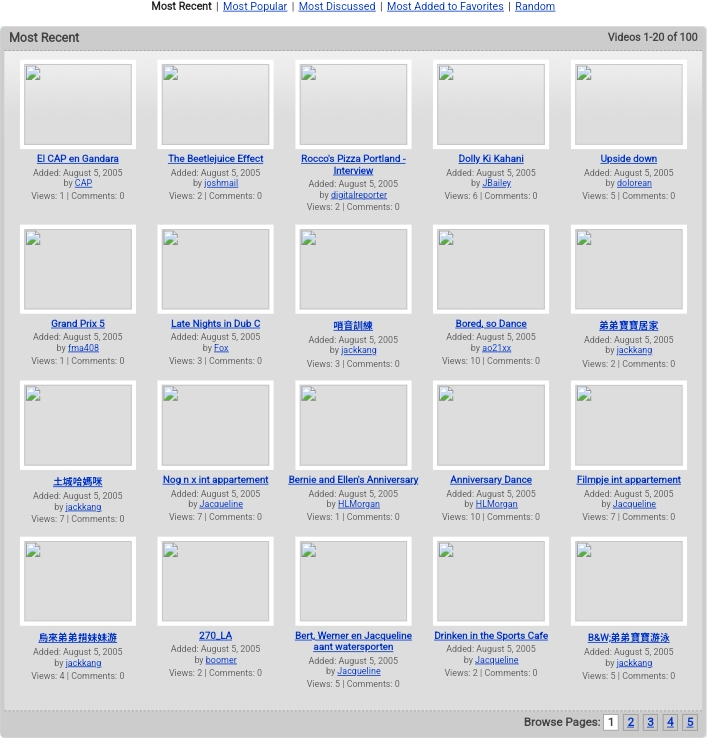707x738 pixels.
Task: Open Bert, Werner en Jacqueline thumbnail
Action: pyautogui.click(x=354, y=581)
